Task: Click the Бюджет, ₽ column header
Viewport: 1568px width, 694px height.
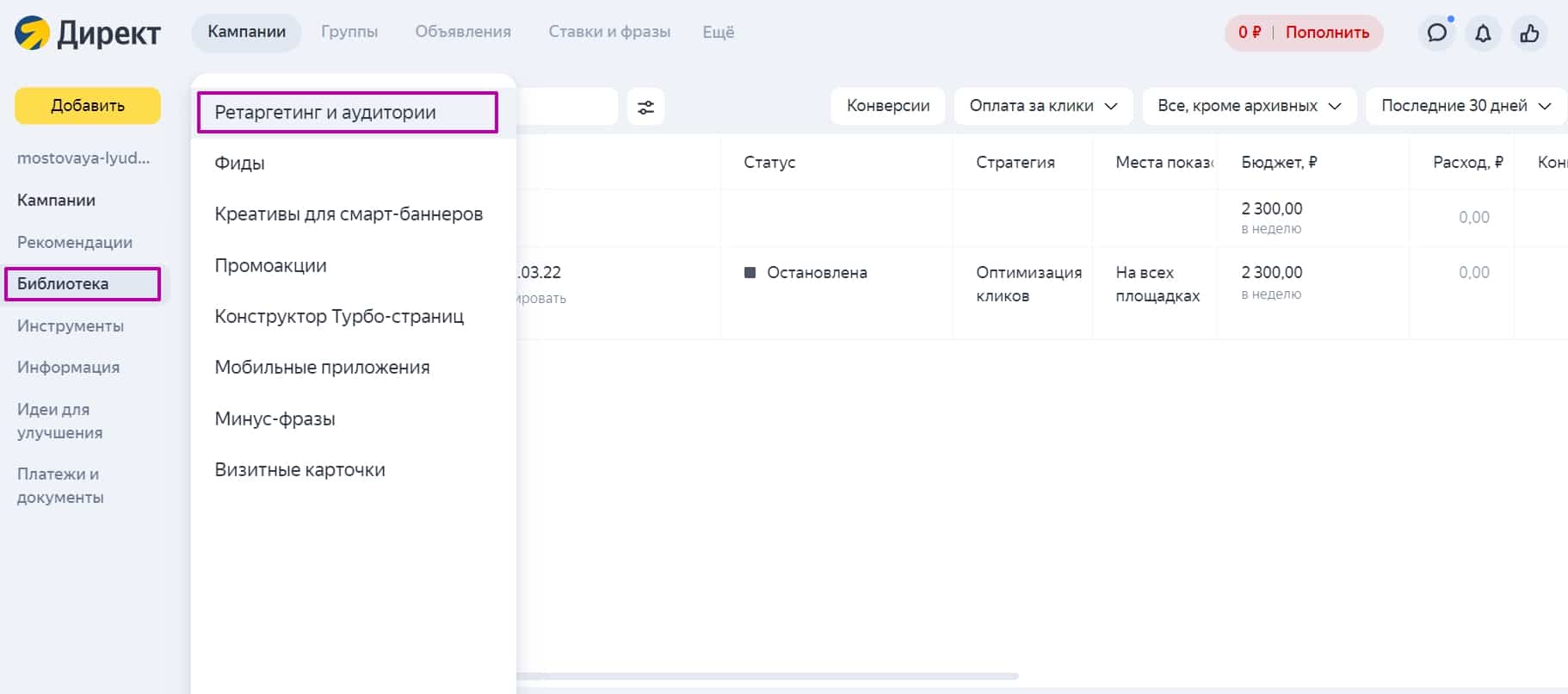Action: 1279,162
